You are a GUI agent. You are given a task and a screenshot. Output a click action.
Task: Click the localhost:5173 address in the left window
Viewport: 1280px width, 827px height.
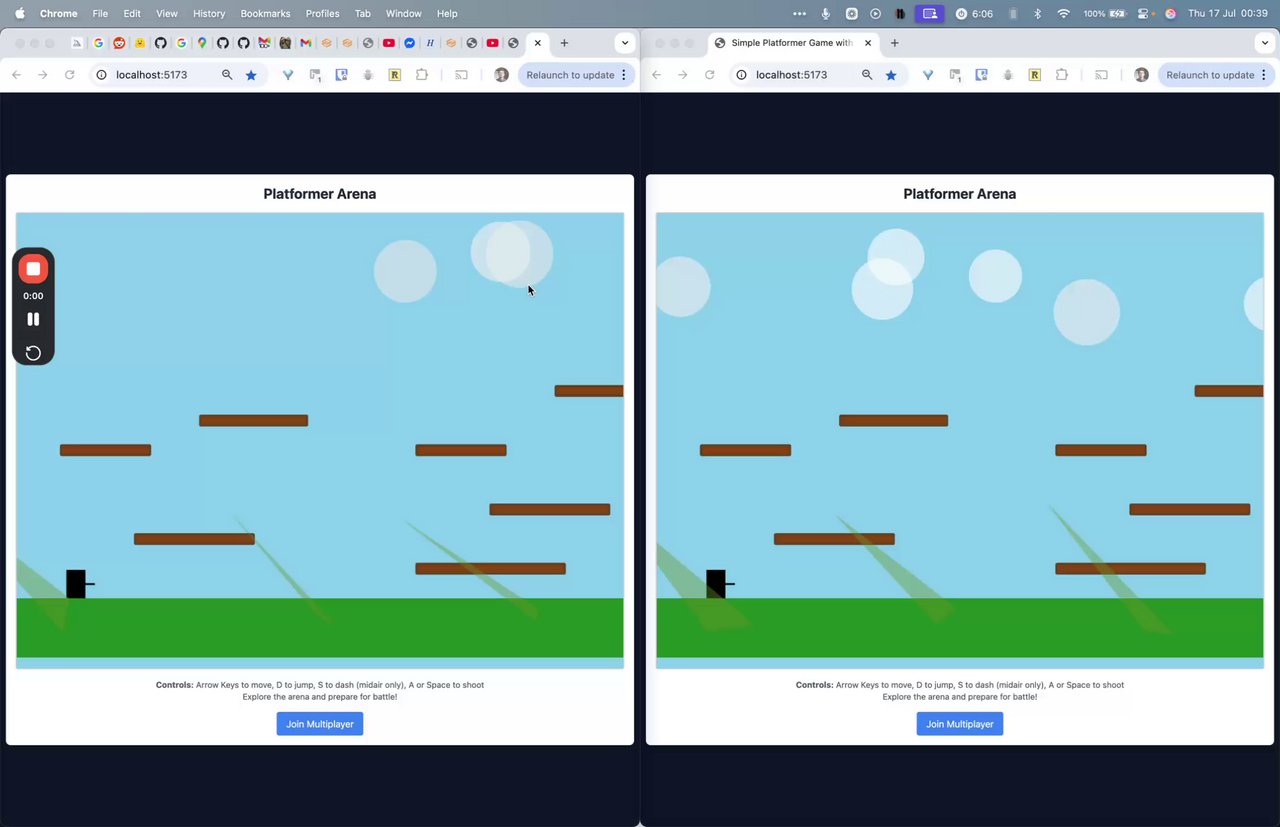(151, 75)
